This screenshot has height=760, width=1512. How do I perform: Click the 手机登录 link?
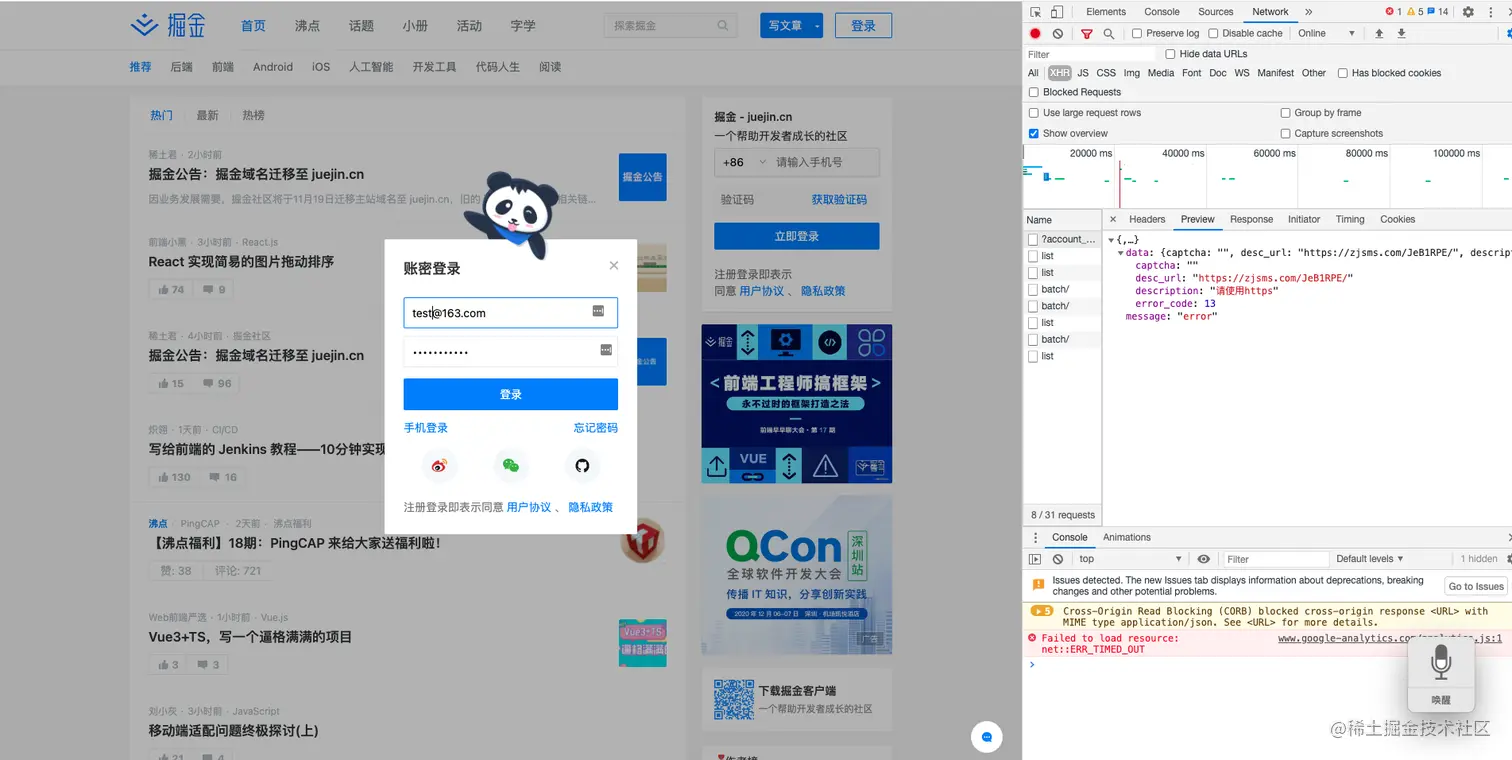click(x=426, y=428)
